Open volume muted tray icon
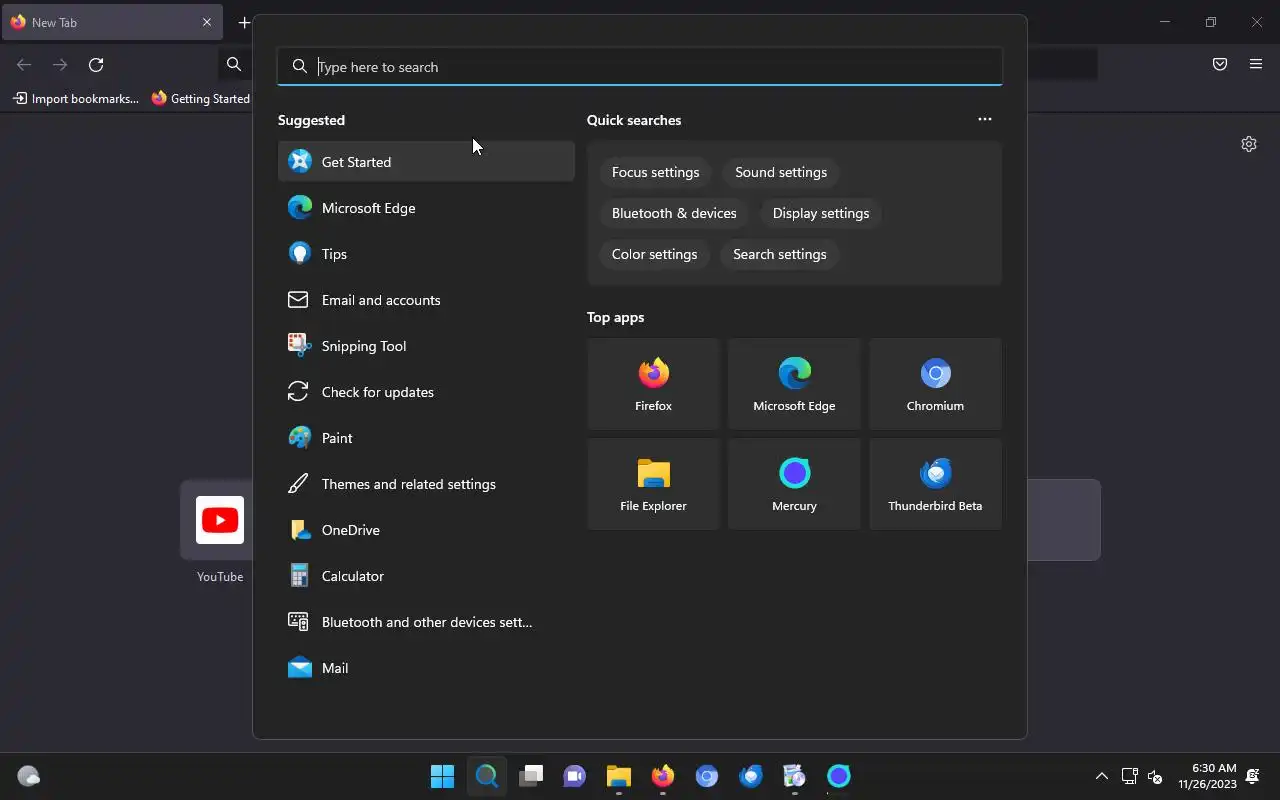This screenshot has width=1280, height=800. [x=1155, y=776]
